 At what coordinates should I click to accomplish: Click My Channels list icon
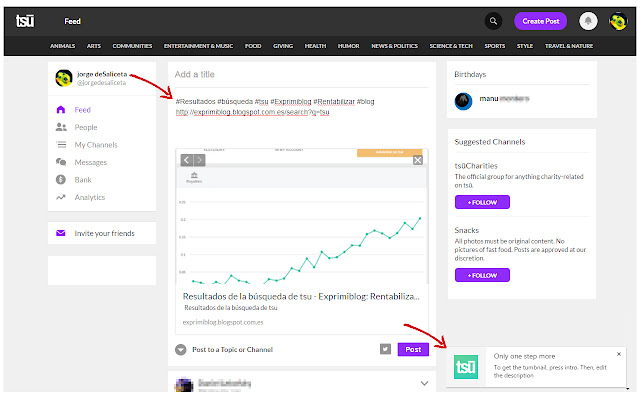61,144
